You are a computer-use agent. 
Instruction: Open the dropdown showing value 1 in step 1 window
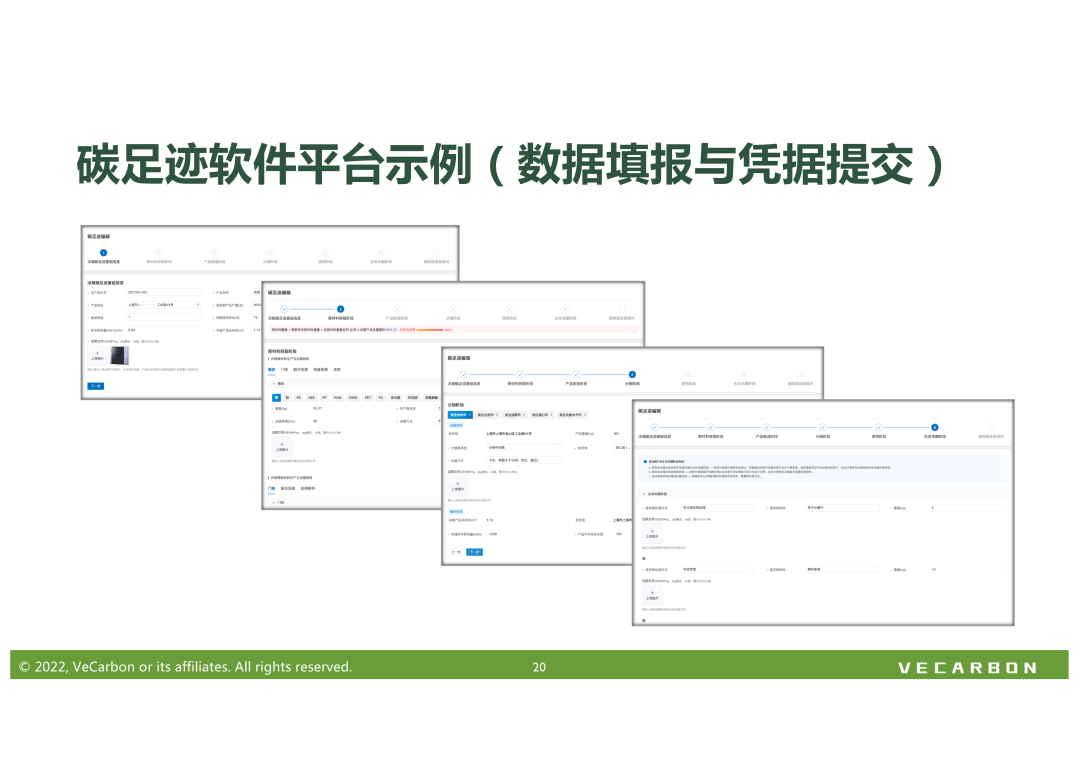(164, 317)
